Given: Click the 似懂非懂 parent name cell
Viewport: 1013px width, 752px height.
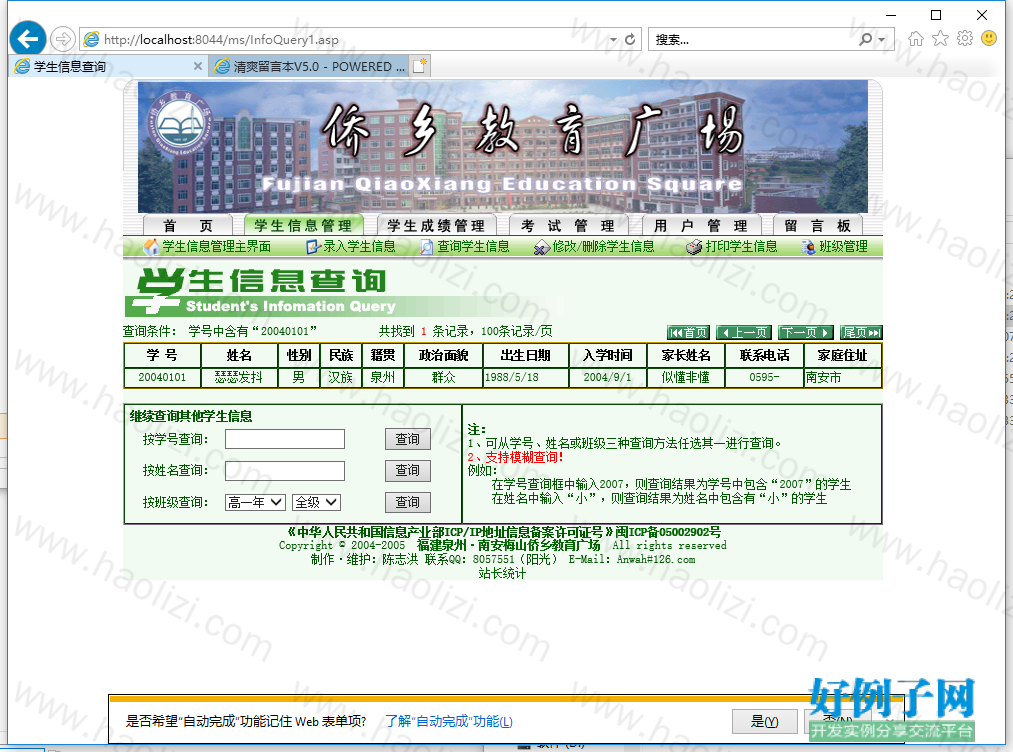Looking at the screenshot, I should coord(686,377).
